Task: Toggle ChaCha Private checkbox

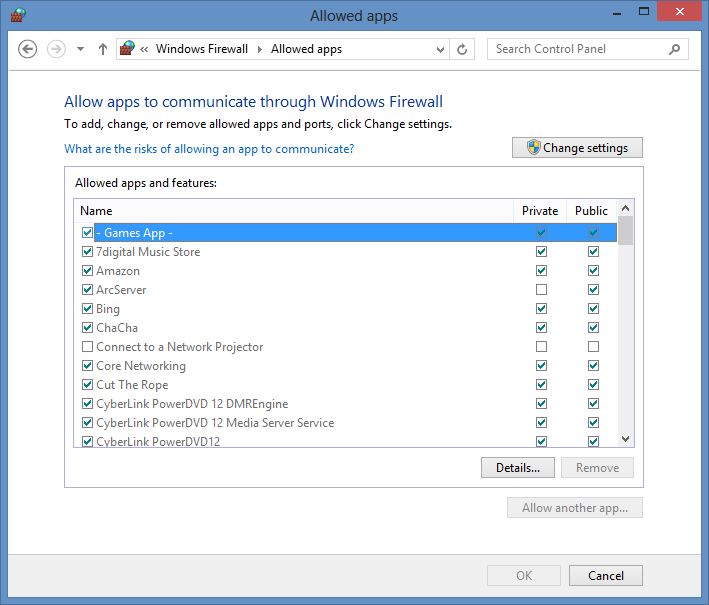Action: coord(541,327)
